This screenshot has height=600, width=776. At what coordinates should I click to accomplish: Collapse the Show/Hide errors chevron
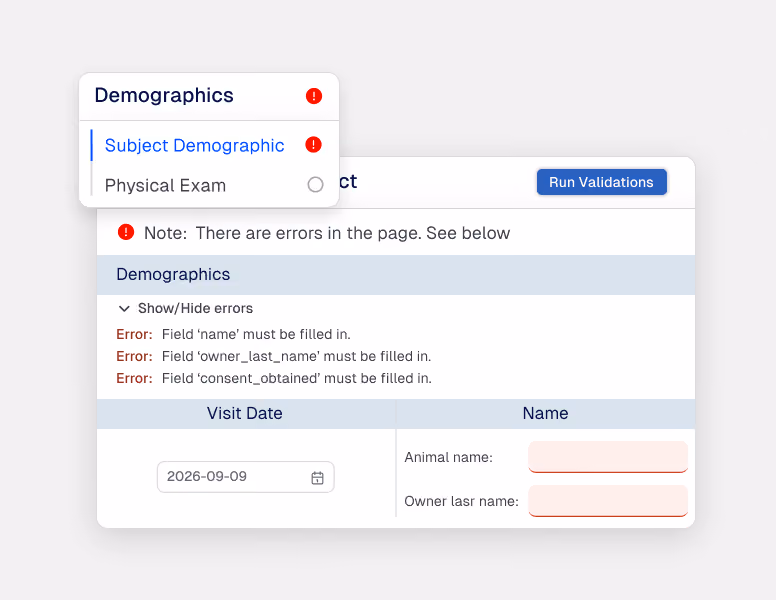tap(124, 309)
